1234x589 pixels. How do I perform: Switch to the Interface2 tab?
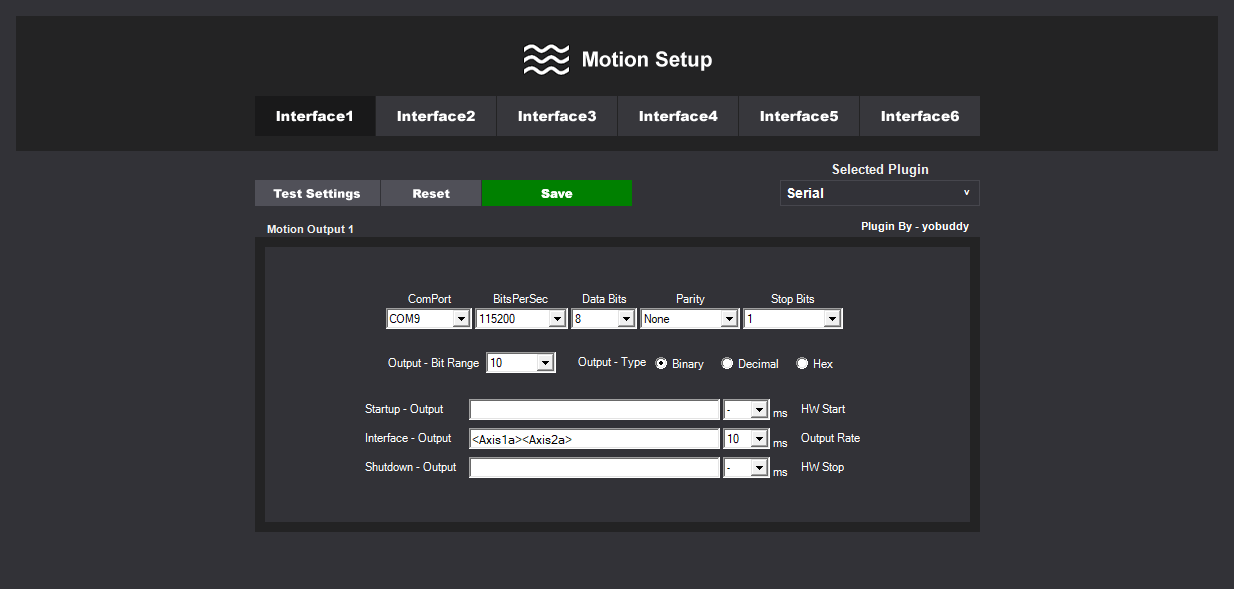(x=436, y=116)
